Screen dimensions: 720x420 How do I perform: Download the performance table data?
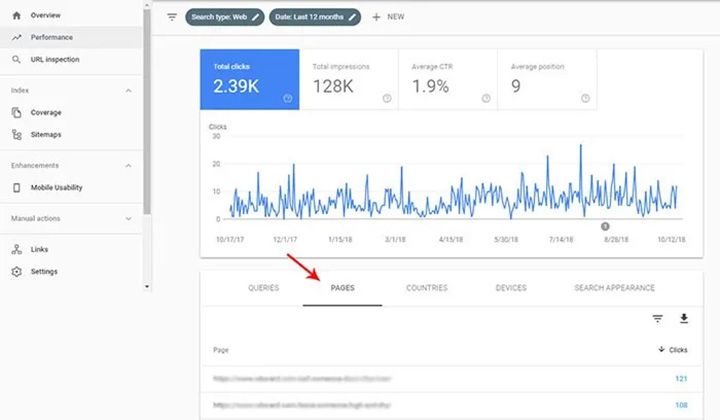point(685,319)
